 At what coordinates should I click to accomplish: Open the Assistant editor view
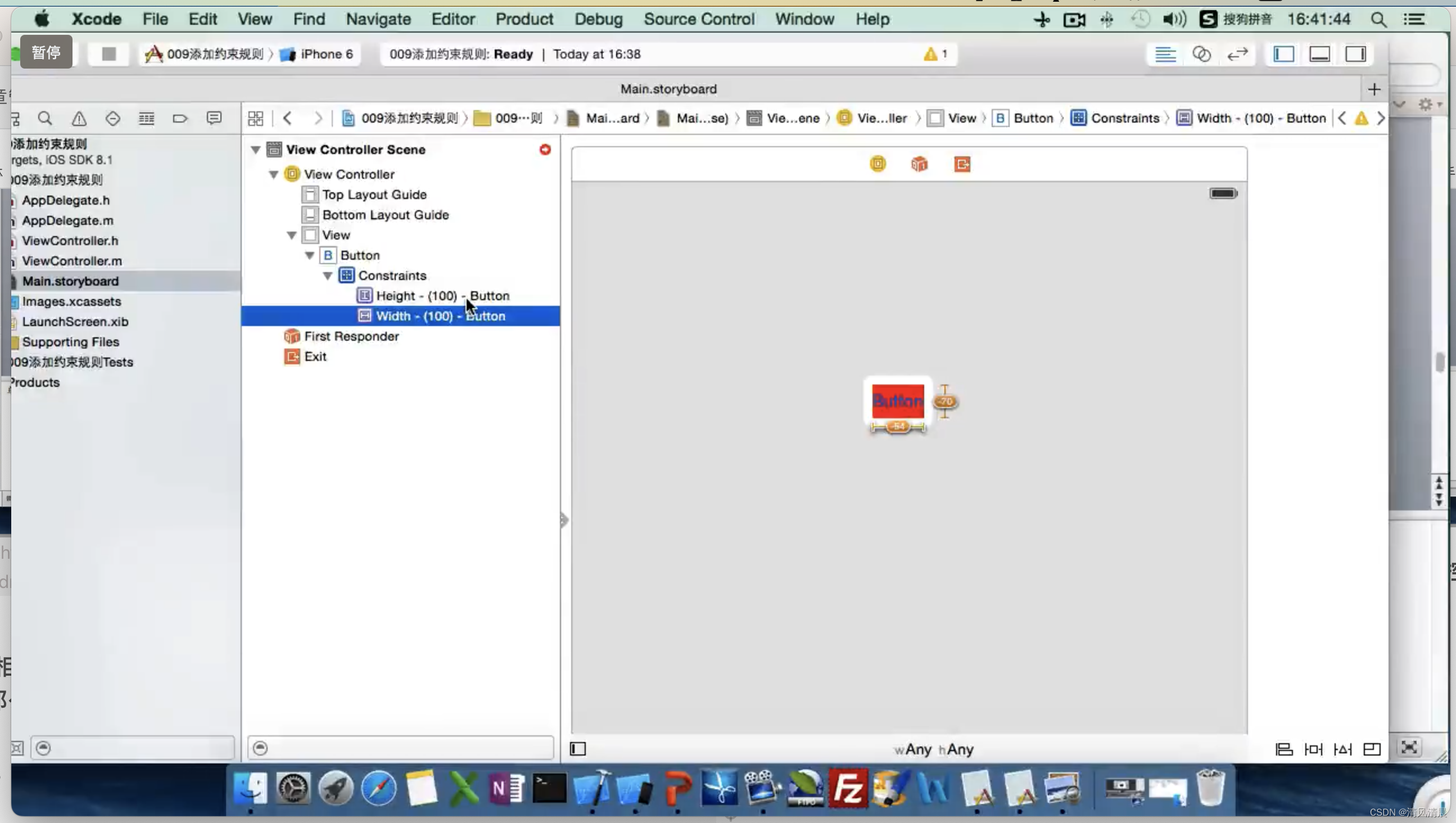1201,55
